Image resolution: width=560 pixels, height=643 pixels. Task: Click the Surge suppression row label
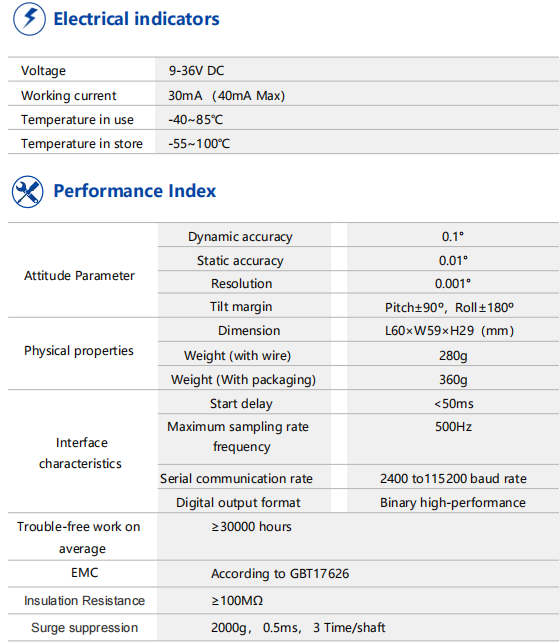click(84, 627)
